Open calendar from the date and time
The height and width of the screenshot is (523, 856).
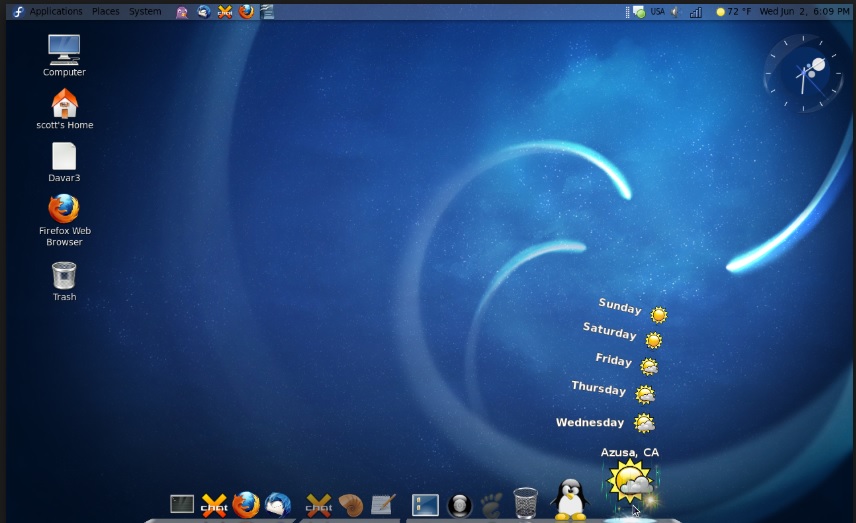803,12
